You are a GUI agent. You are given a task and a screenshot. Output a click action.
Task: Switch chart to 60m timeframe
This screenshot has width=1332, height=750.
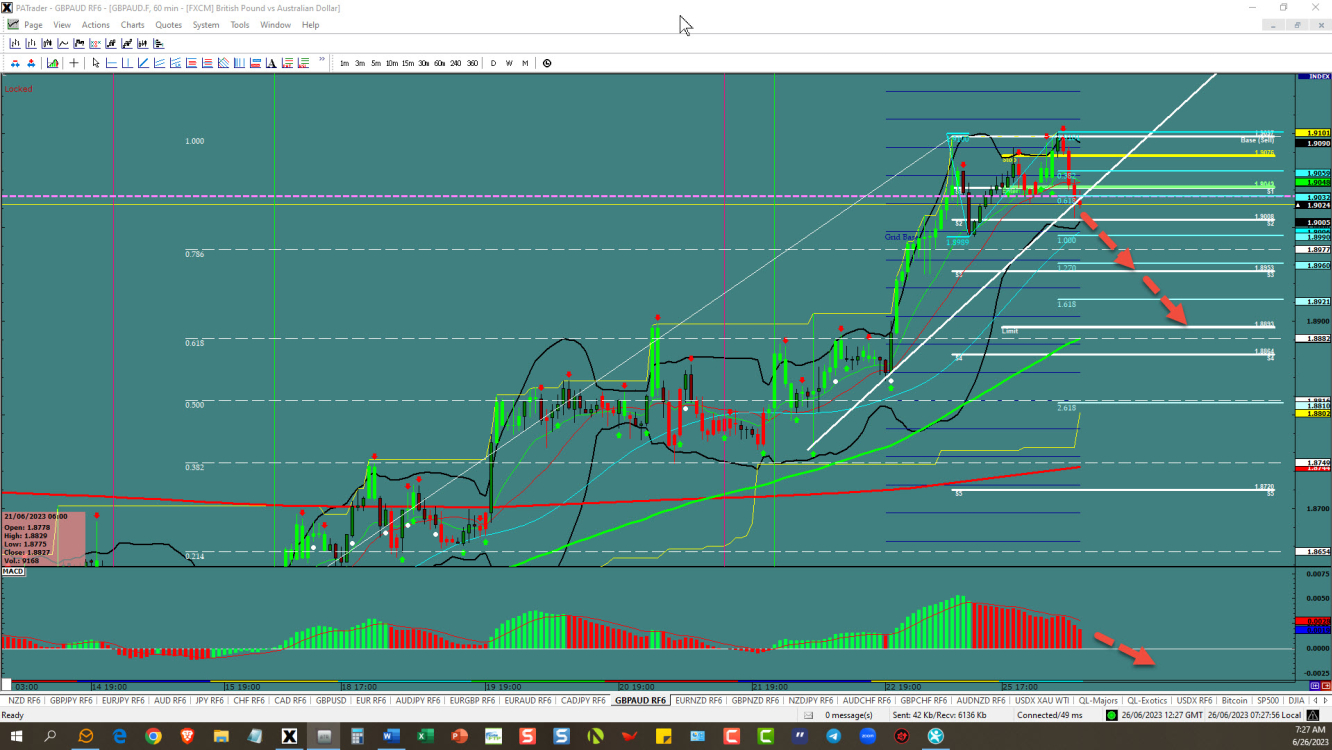pyautogui.click(x=439, y=63)
